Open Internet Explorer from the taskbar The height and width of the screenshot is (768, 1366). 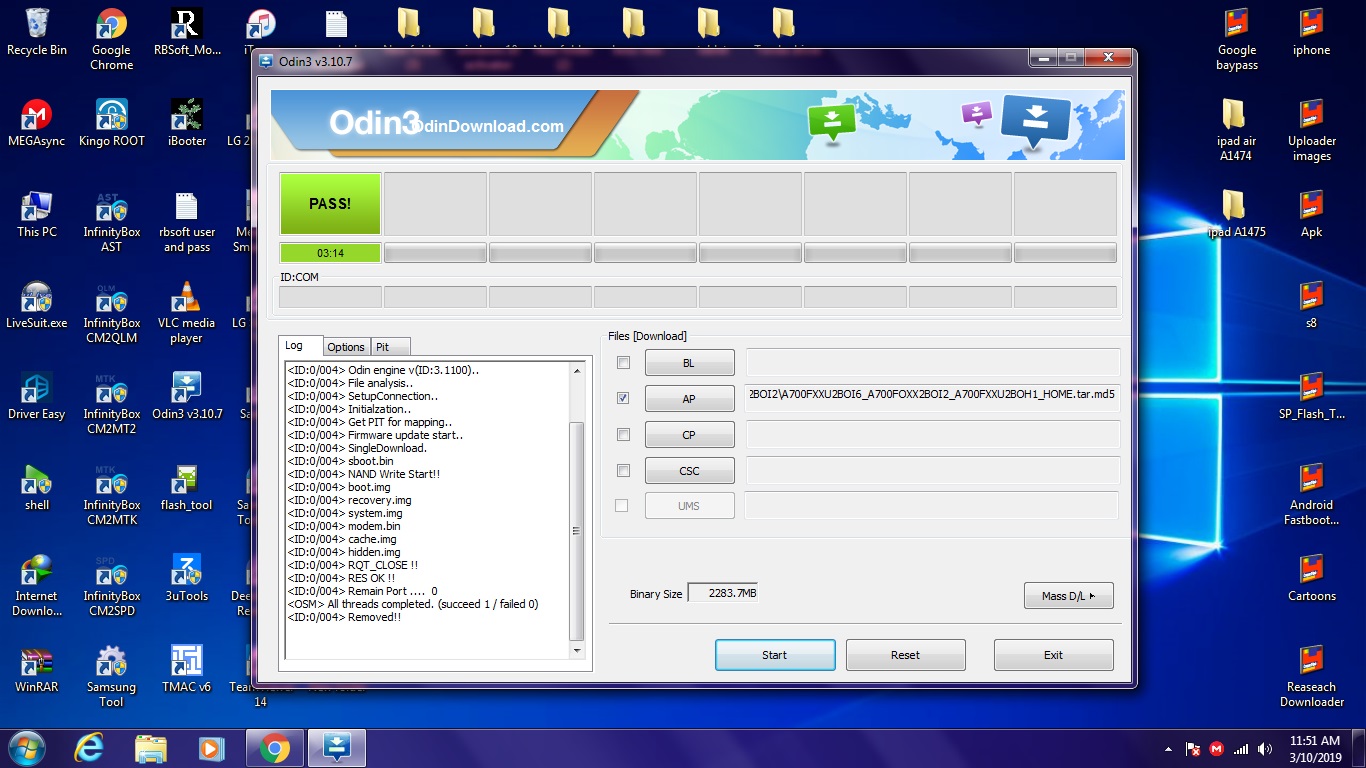(x=89, y=748)
